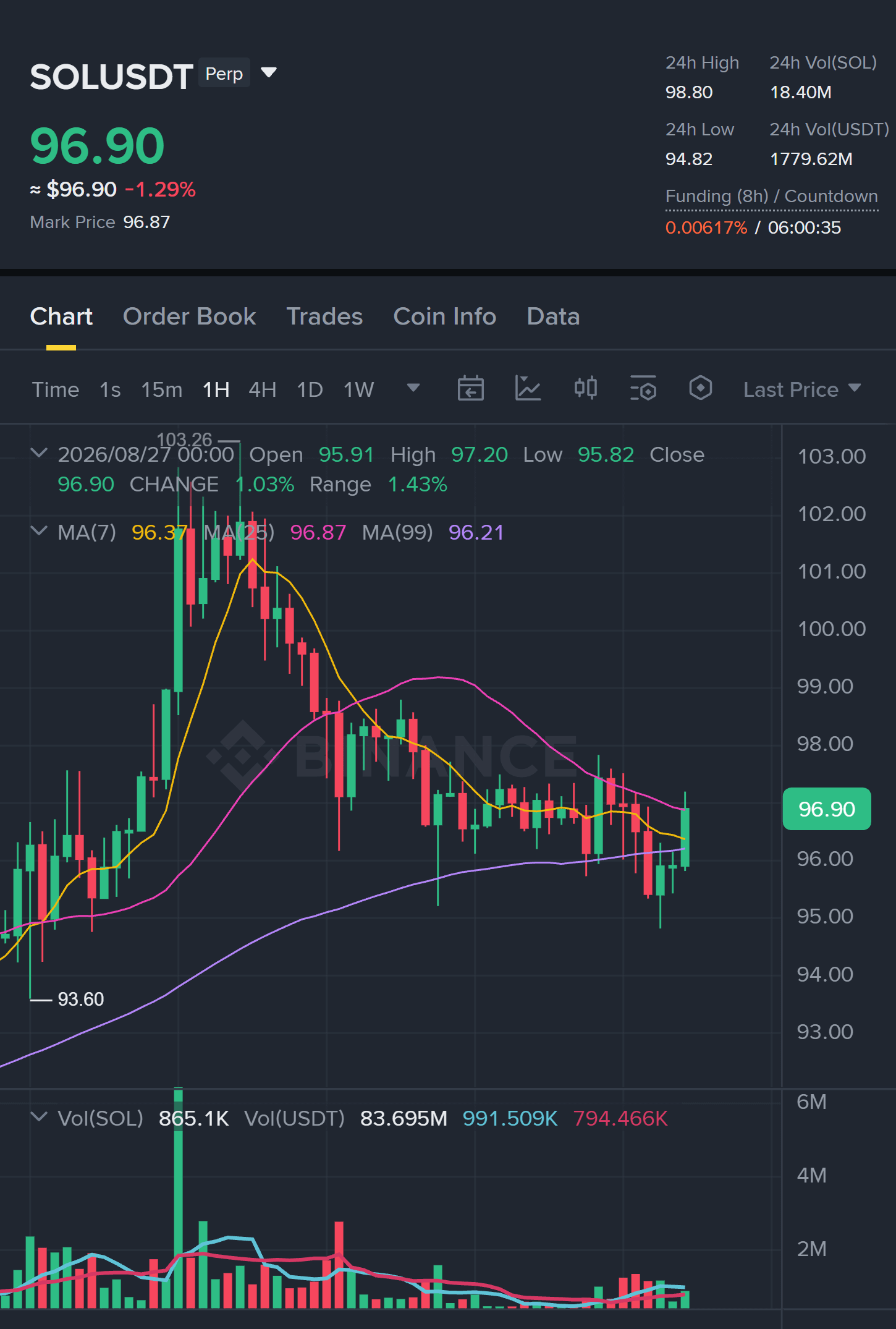Viewport: 896px width, 1329px height.
Task: Click the High value 97.20
Action: click(x=480, y=454)
